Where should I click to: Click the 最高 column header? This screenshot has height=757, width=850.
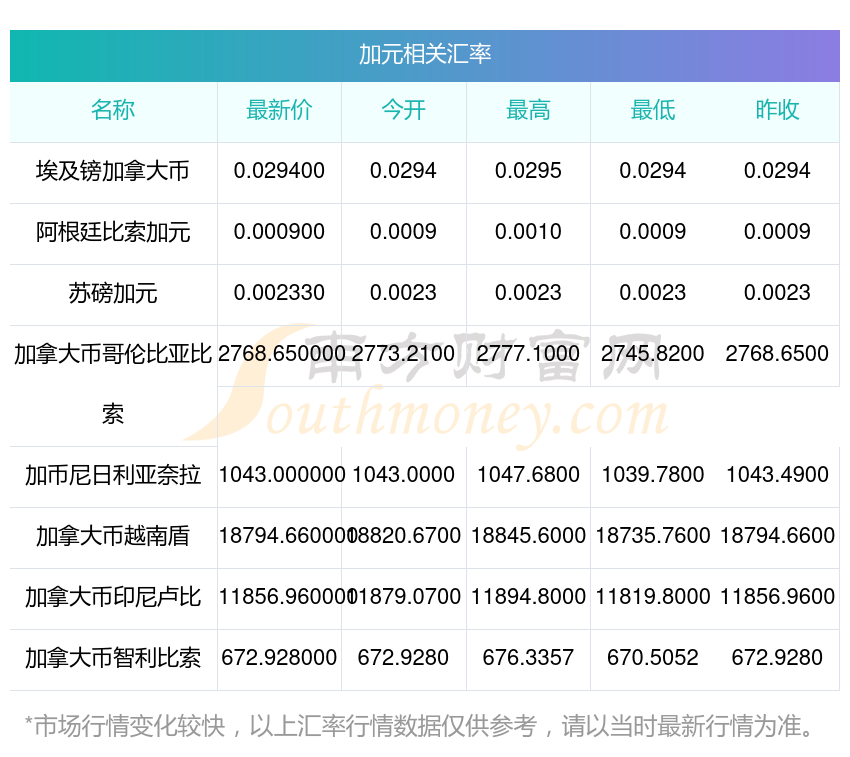[x=528, y=111]
